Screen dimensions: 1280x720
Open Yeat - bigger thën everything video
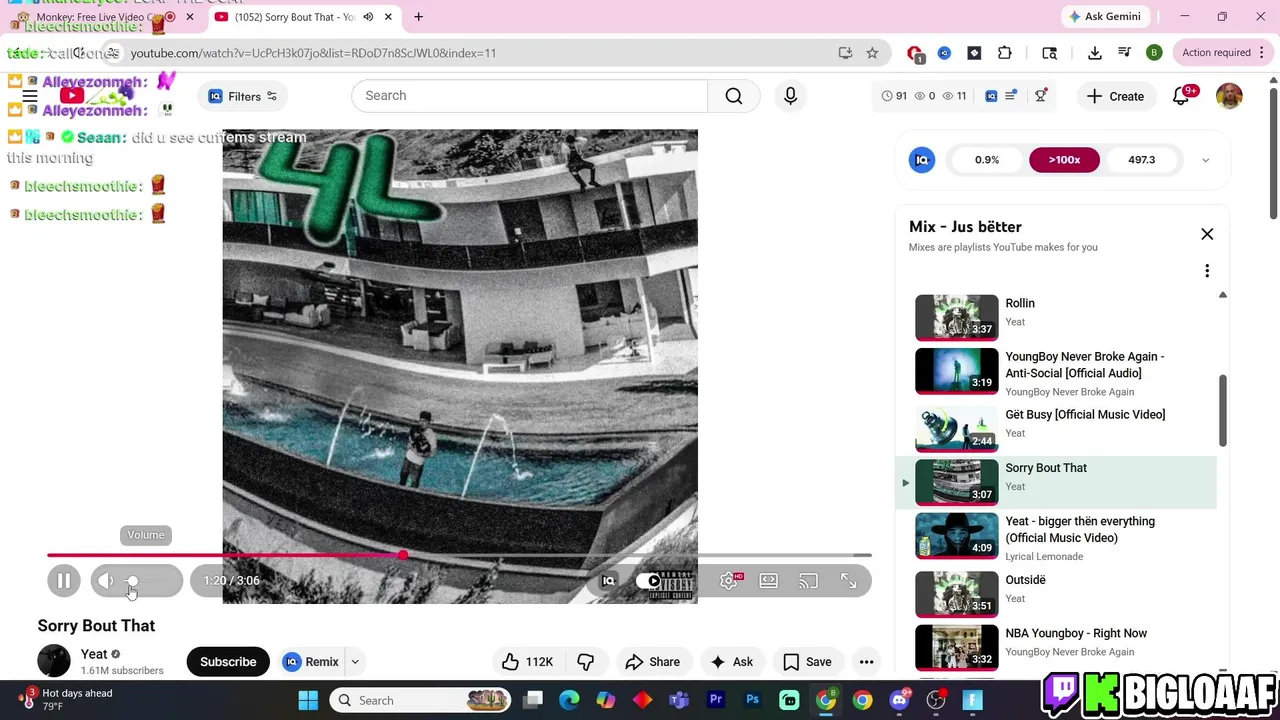(1056, 538)
